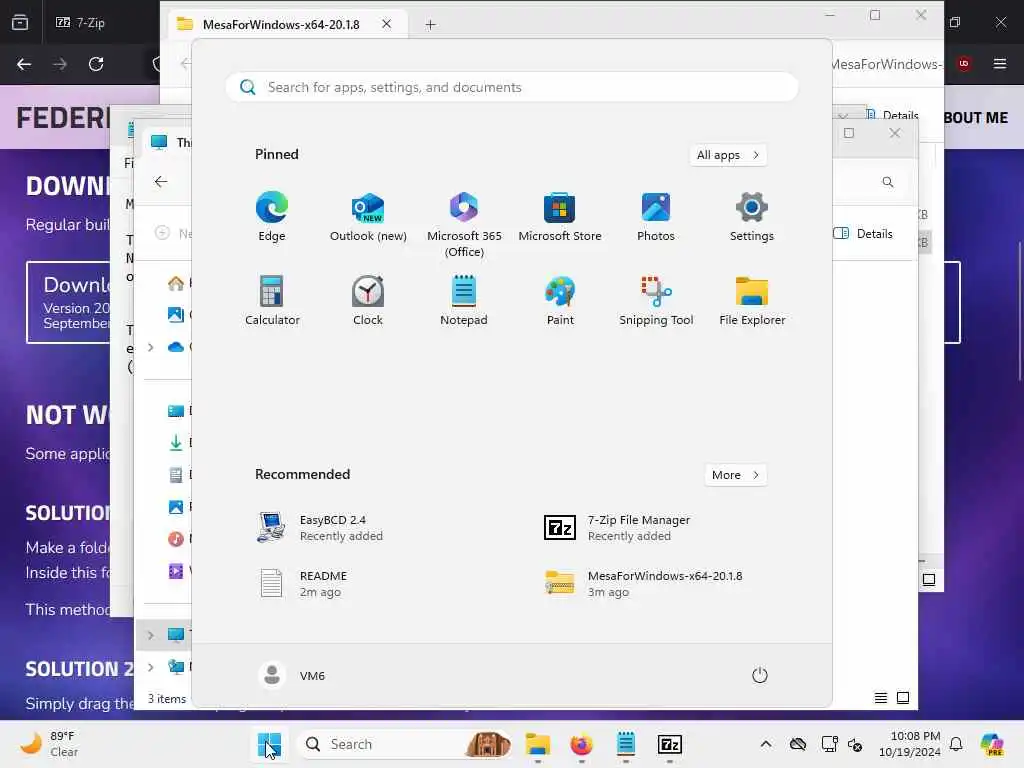The width and height of the screenshot is (1024, 768).
Task: Focus the Start menu search field
Action: click(512, 87)
